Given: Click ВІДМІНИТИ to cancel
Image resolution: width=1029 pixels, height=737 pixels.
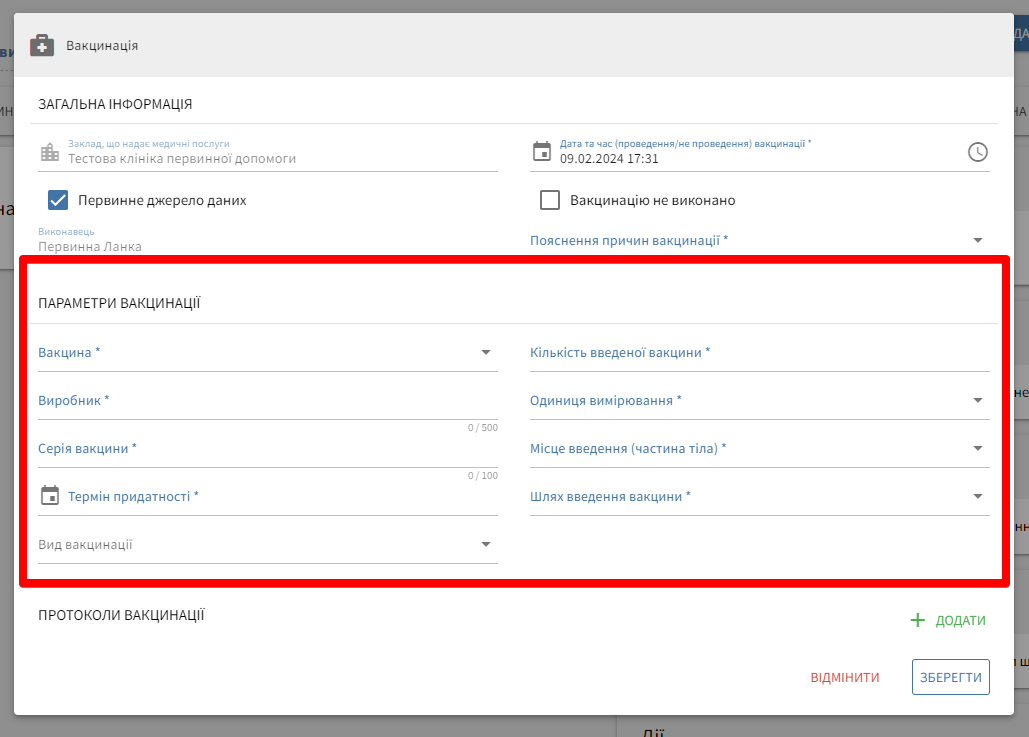Looking at the screenshot, I should [x=845, y=677].
